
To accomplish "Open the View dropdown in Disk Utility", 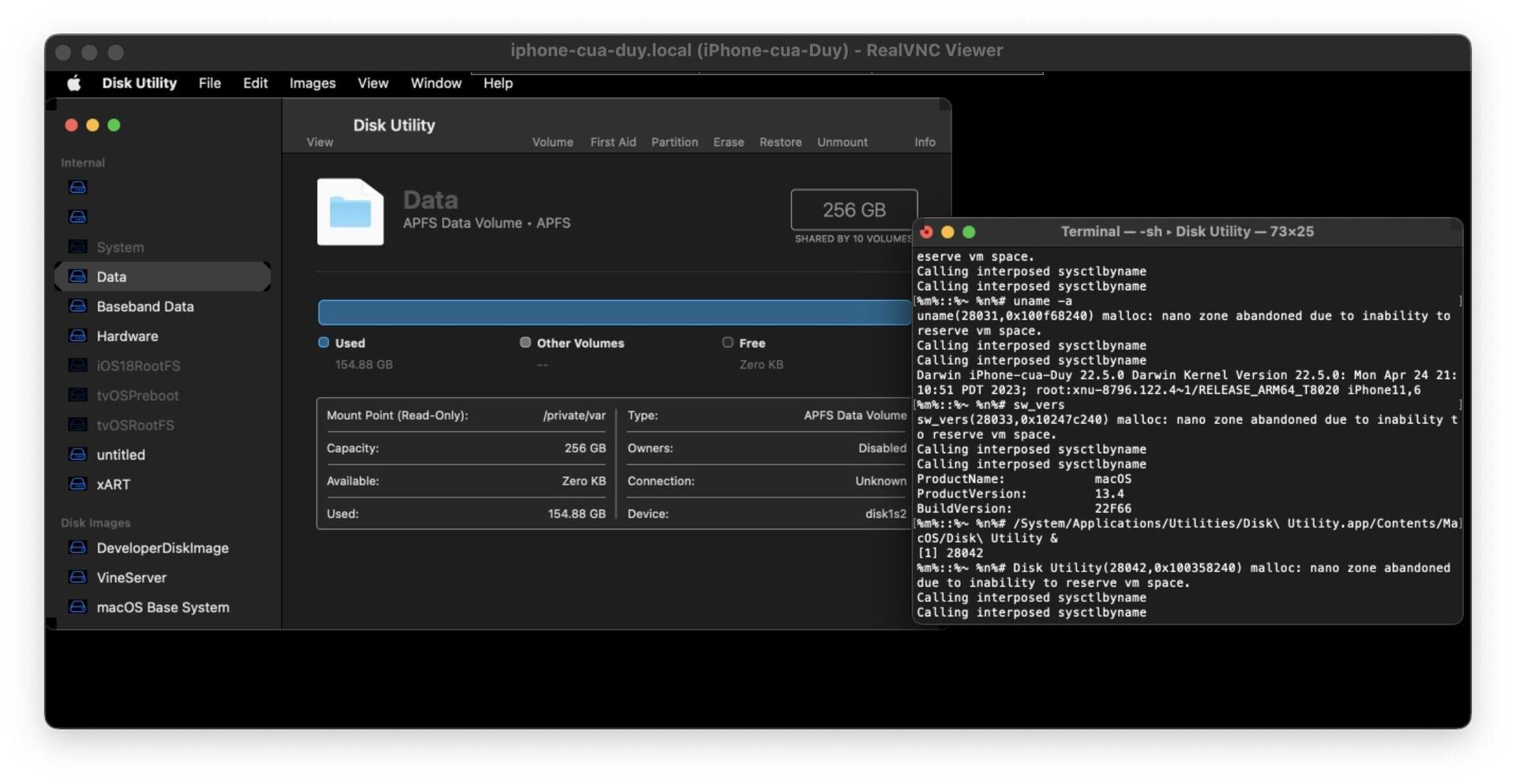I will (x=319, y=142).
